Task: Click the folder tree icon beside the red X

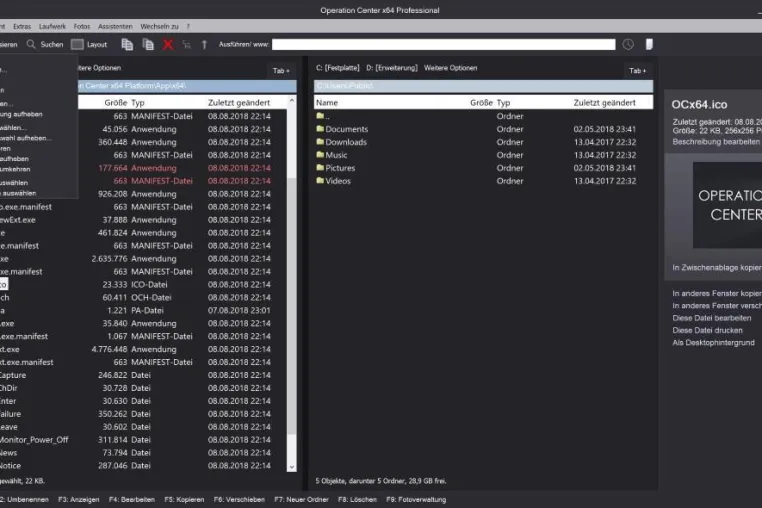Action: 186,45
